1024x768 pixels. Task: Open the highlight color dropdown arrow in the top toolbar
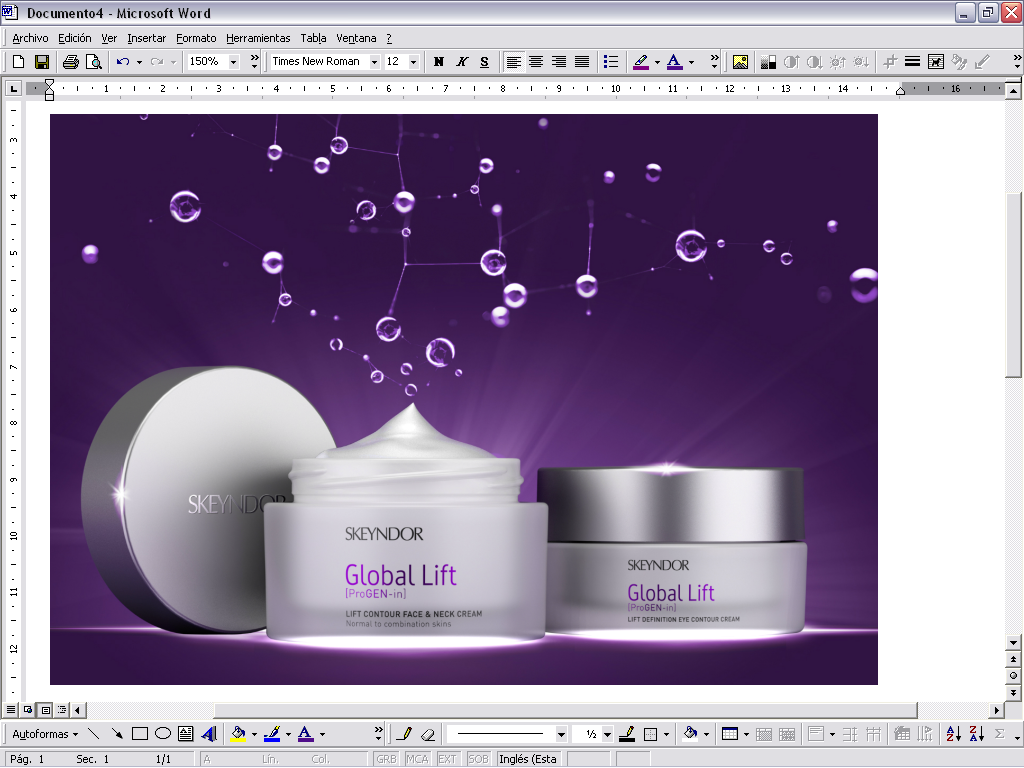[657, 62]
